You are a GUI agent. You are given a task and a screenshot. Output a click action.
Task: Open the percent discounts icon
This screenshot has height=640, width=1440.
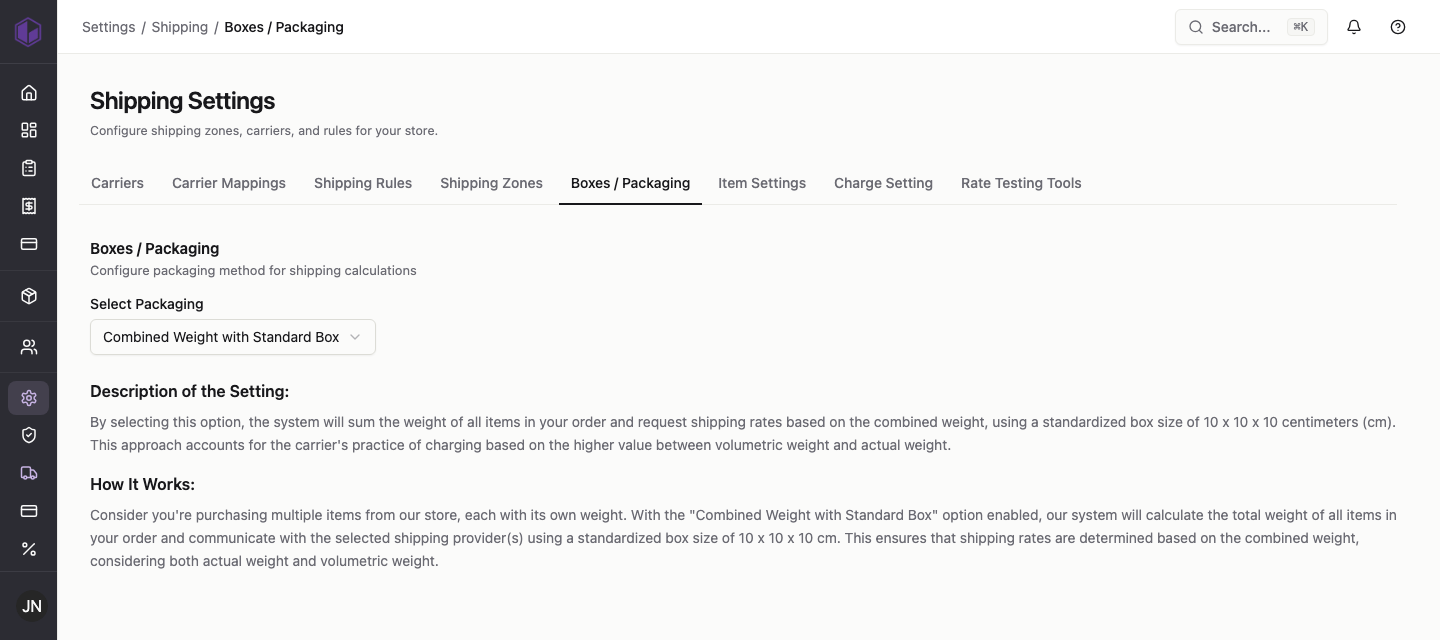(x=29, y=549)
